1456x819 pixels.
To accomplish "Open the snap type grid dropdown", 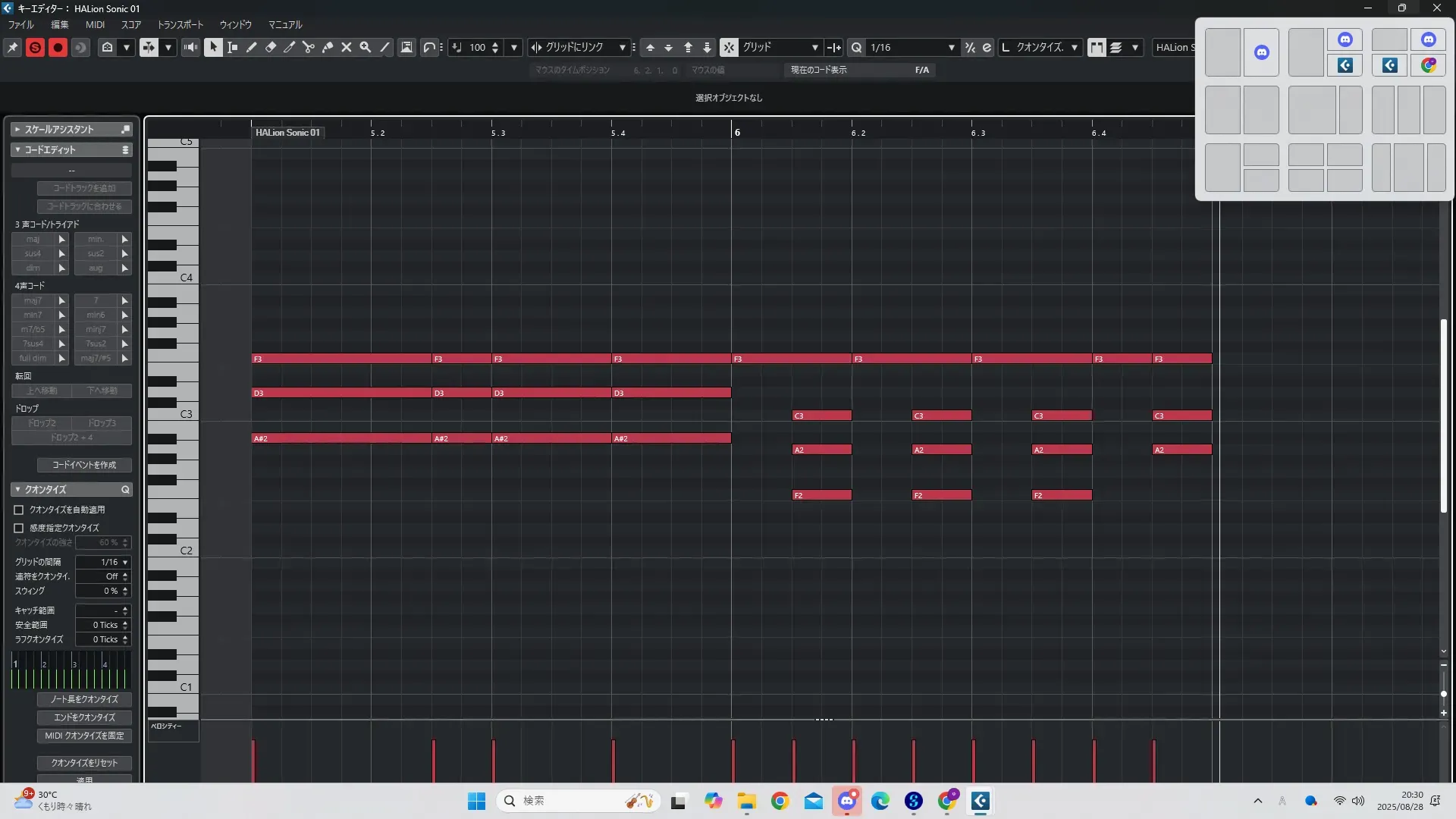I will tap(814, 47).
